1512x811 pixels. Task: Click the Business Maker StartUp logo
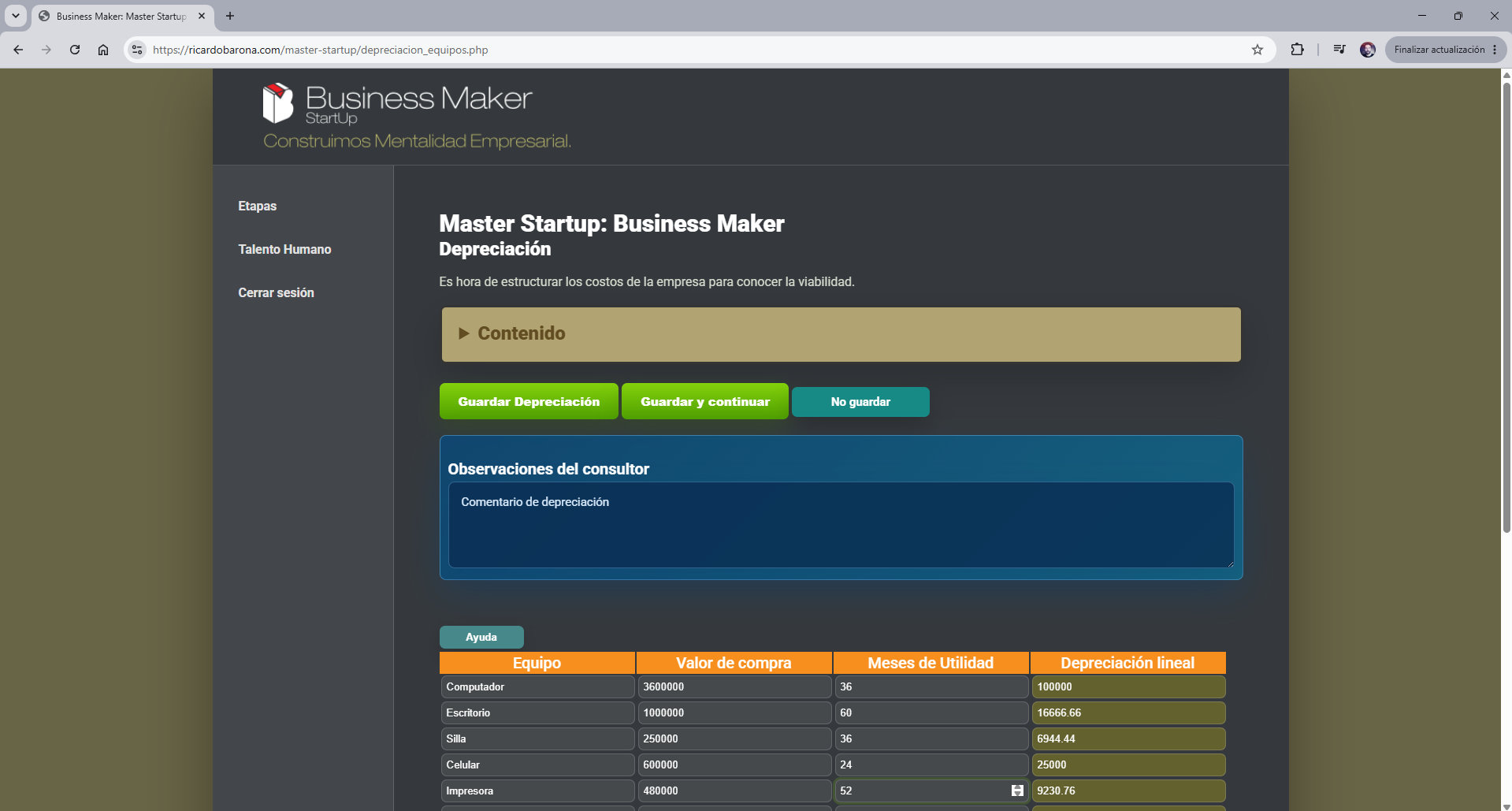[x=398, y=105]
